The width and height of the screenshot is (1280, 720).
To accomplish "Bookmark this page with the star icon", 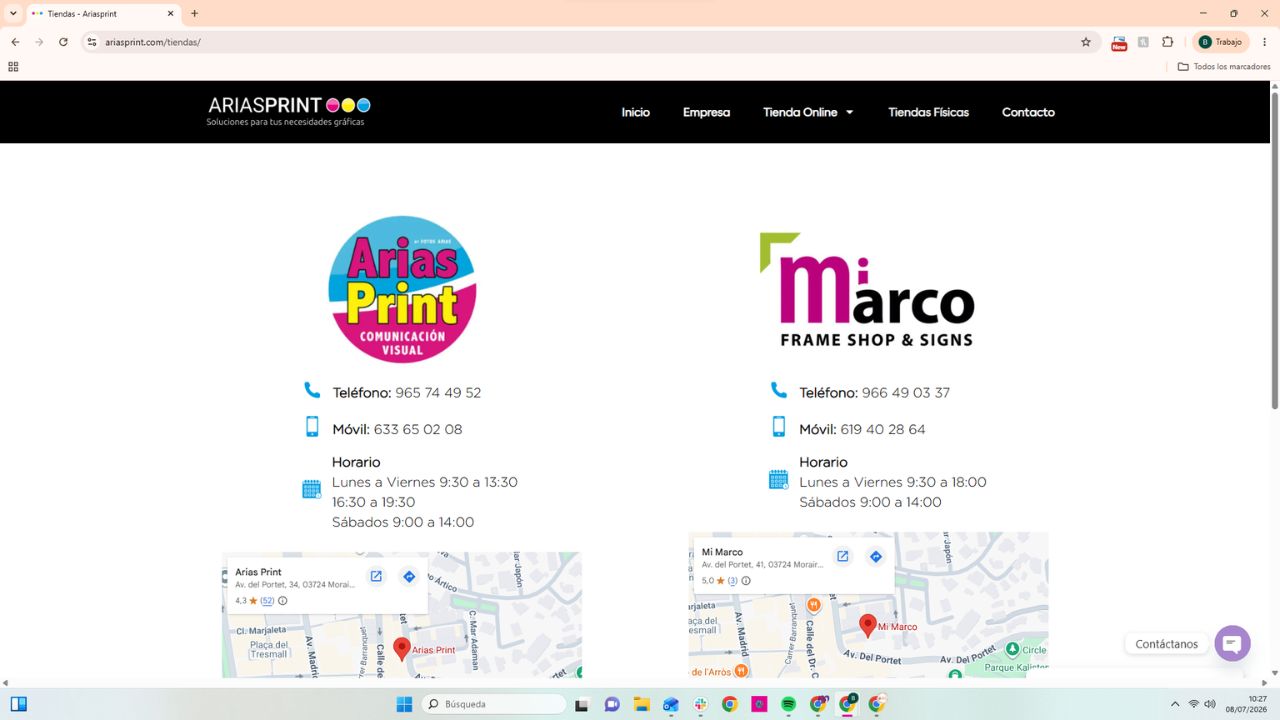I will tap(1086, 42).
